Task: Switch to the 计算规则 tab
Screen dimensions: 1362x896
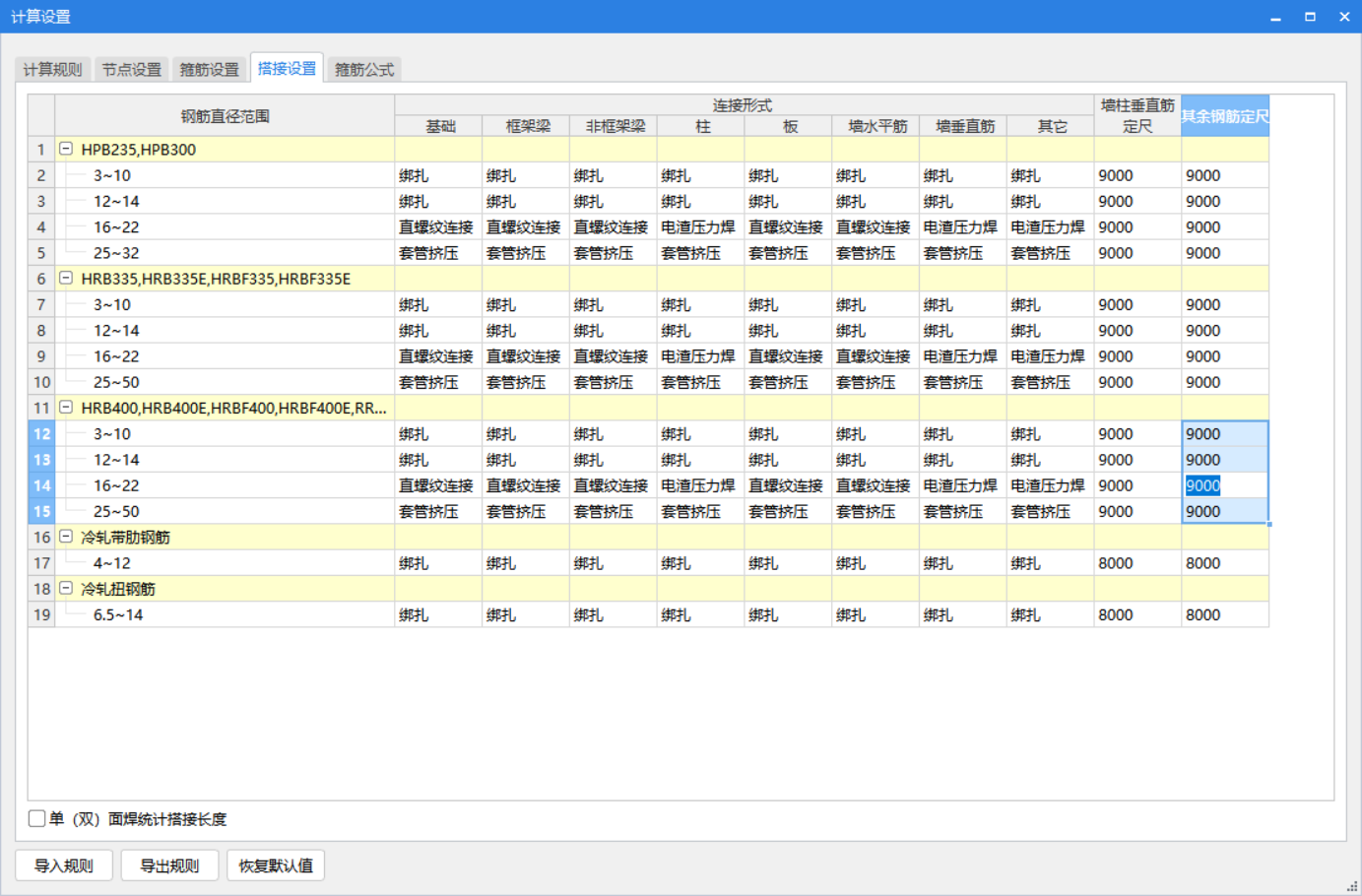Action: click(x=53, y=69)
